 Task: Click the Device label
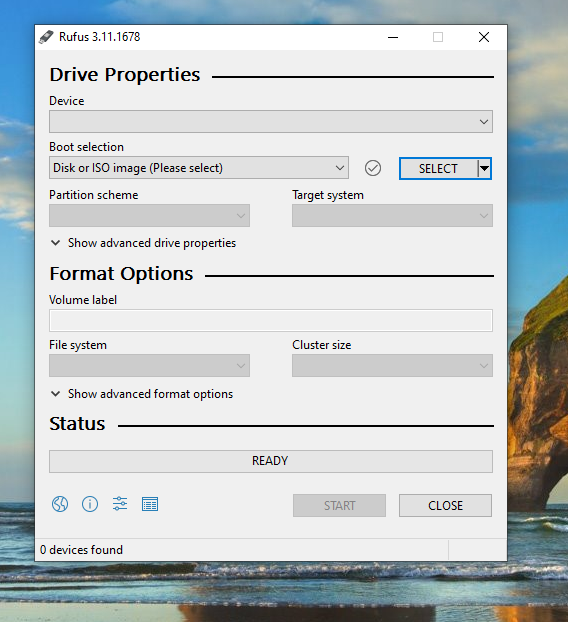pos(67,101)
